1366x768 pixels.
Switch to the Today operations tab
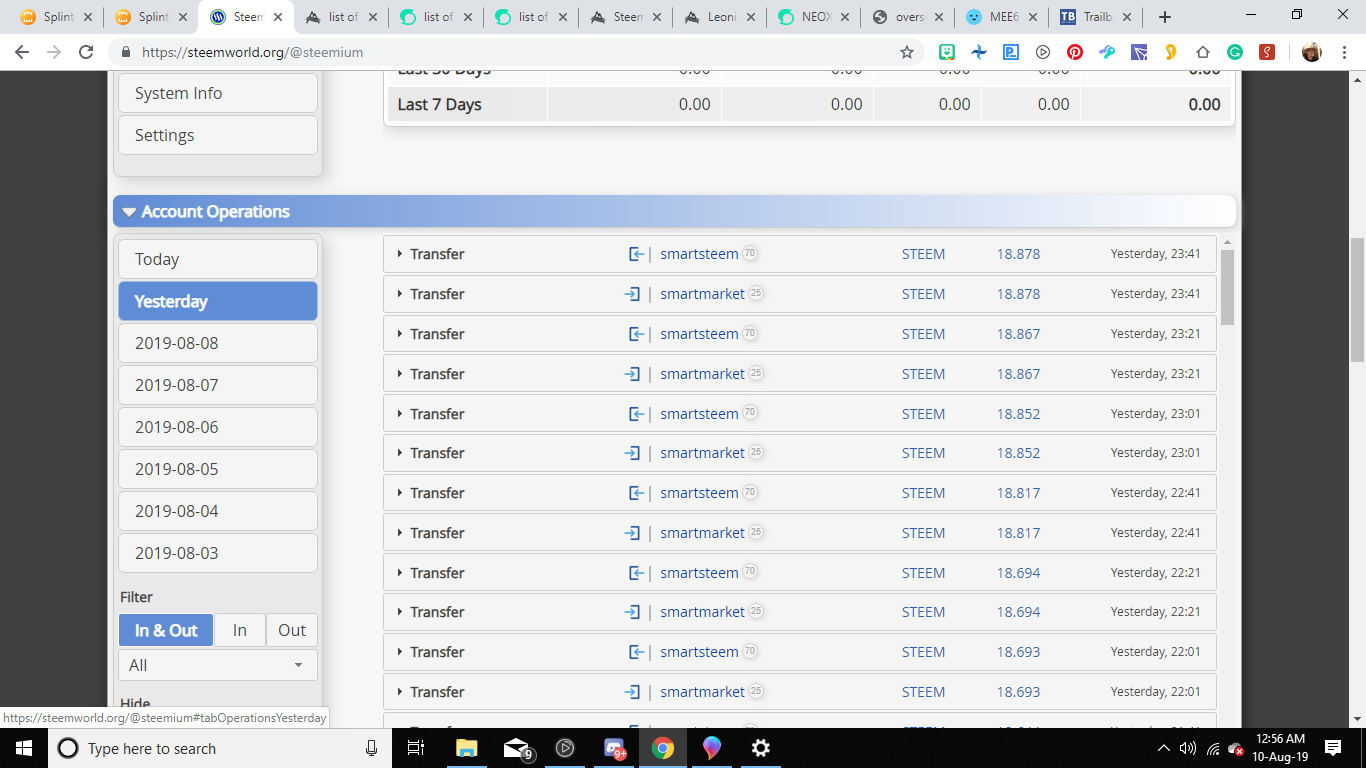217,259
